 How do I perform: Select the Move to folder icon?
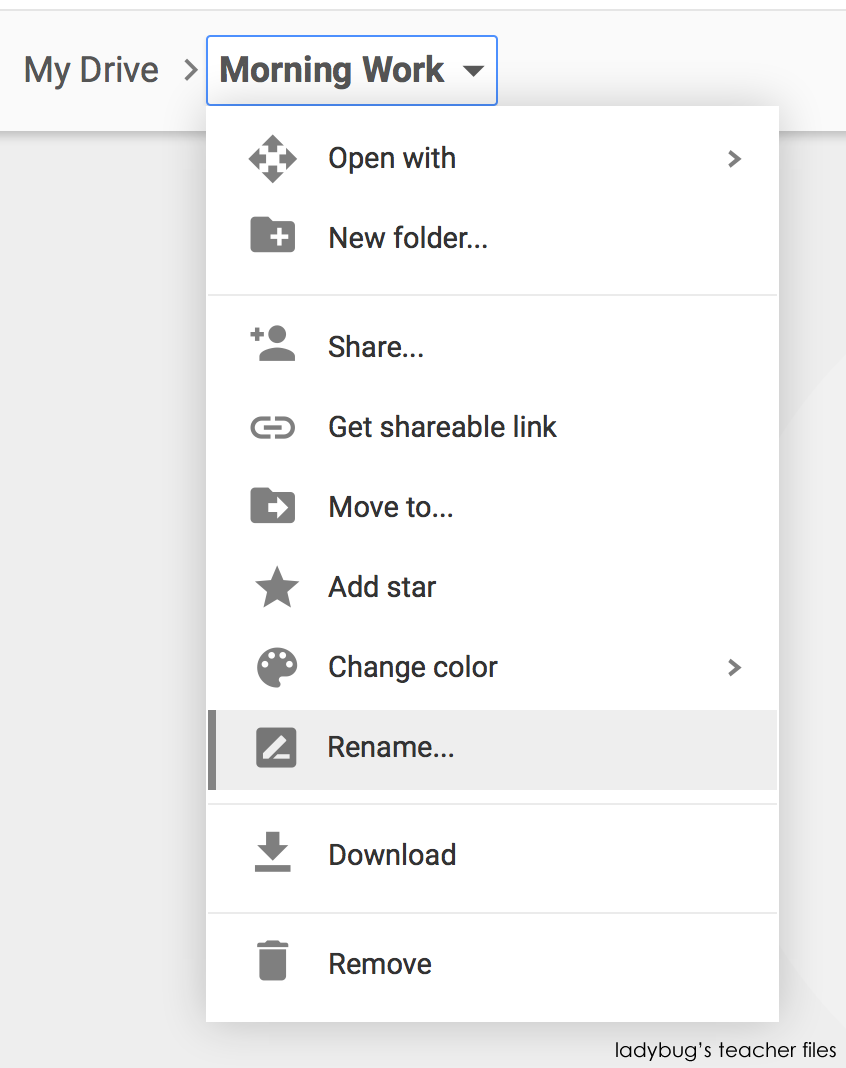272,506
